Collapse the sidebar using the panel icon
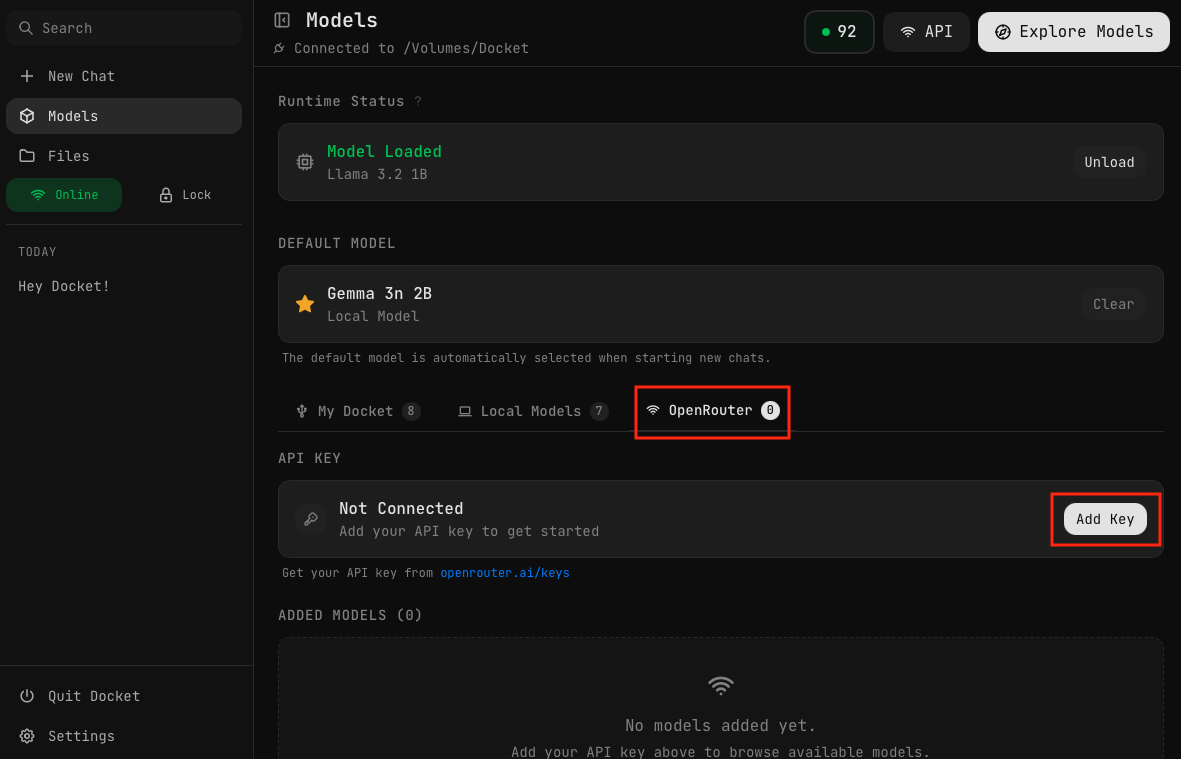Image resolution: width=1181 pixels, height=759 pixels. pyautogui.click(x=282, y=20)
